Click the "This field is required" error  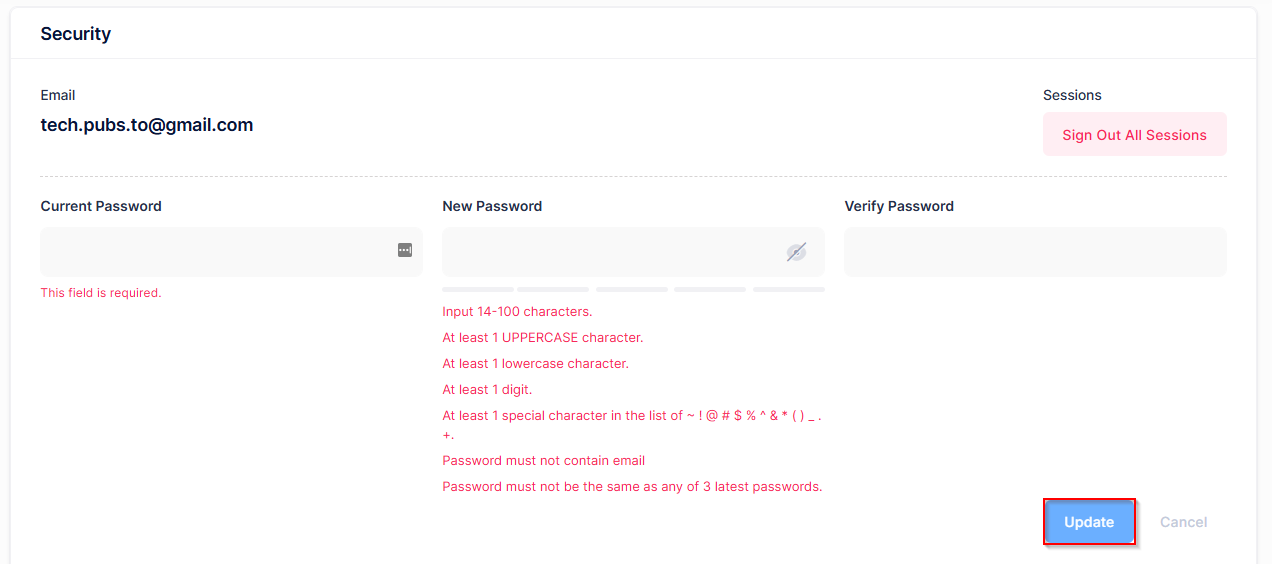101,293
